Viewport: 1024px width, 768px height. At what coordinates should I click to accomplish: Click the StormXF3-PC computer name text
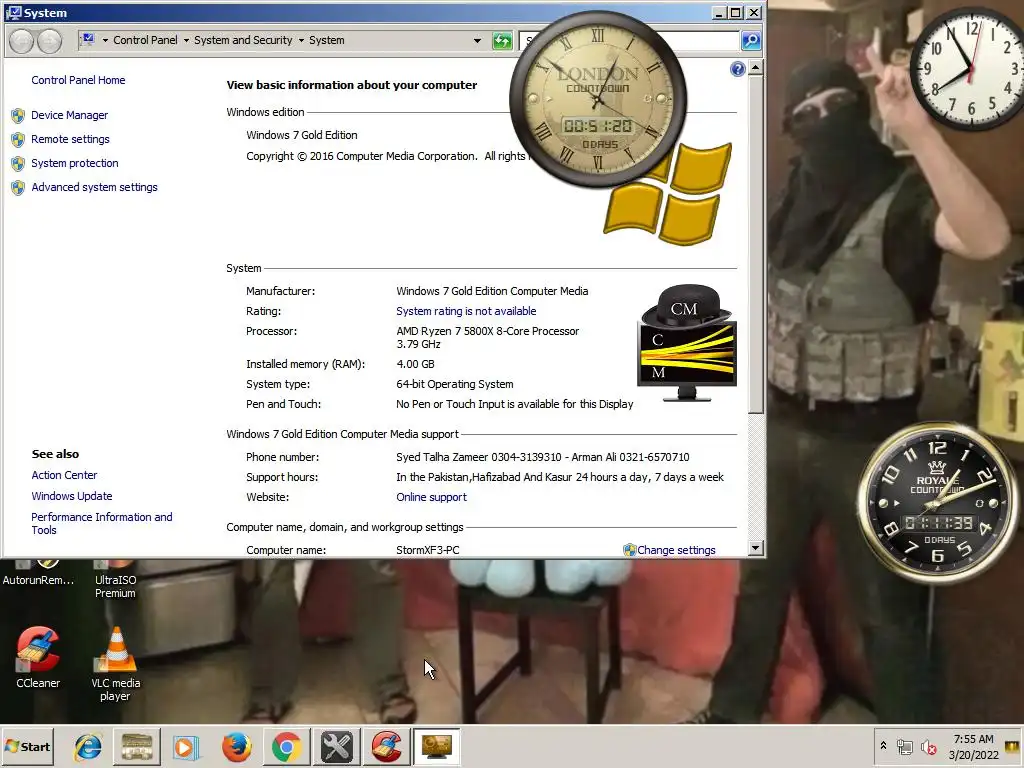[x=427, y=550]
